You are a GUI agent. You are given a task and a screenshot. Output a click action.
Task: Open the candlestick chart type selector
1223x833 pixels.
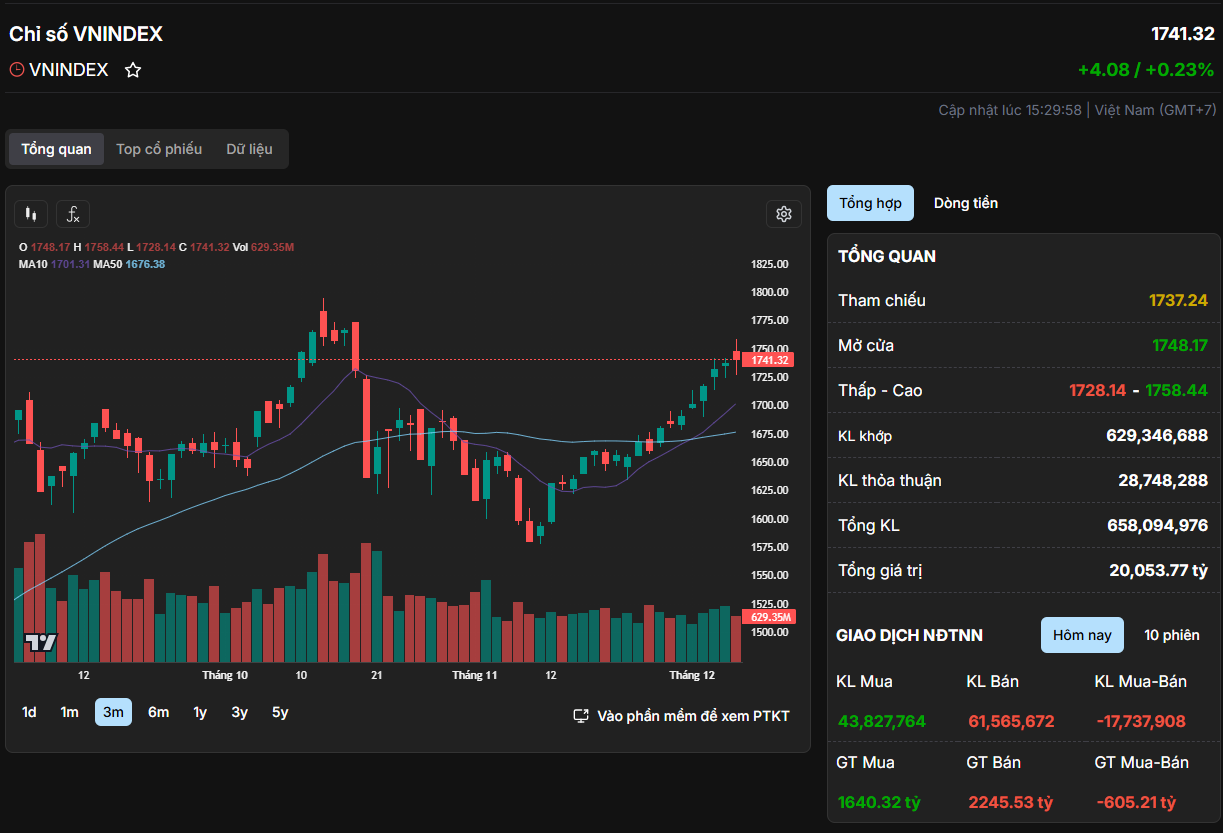(31, 214)
